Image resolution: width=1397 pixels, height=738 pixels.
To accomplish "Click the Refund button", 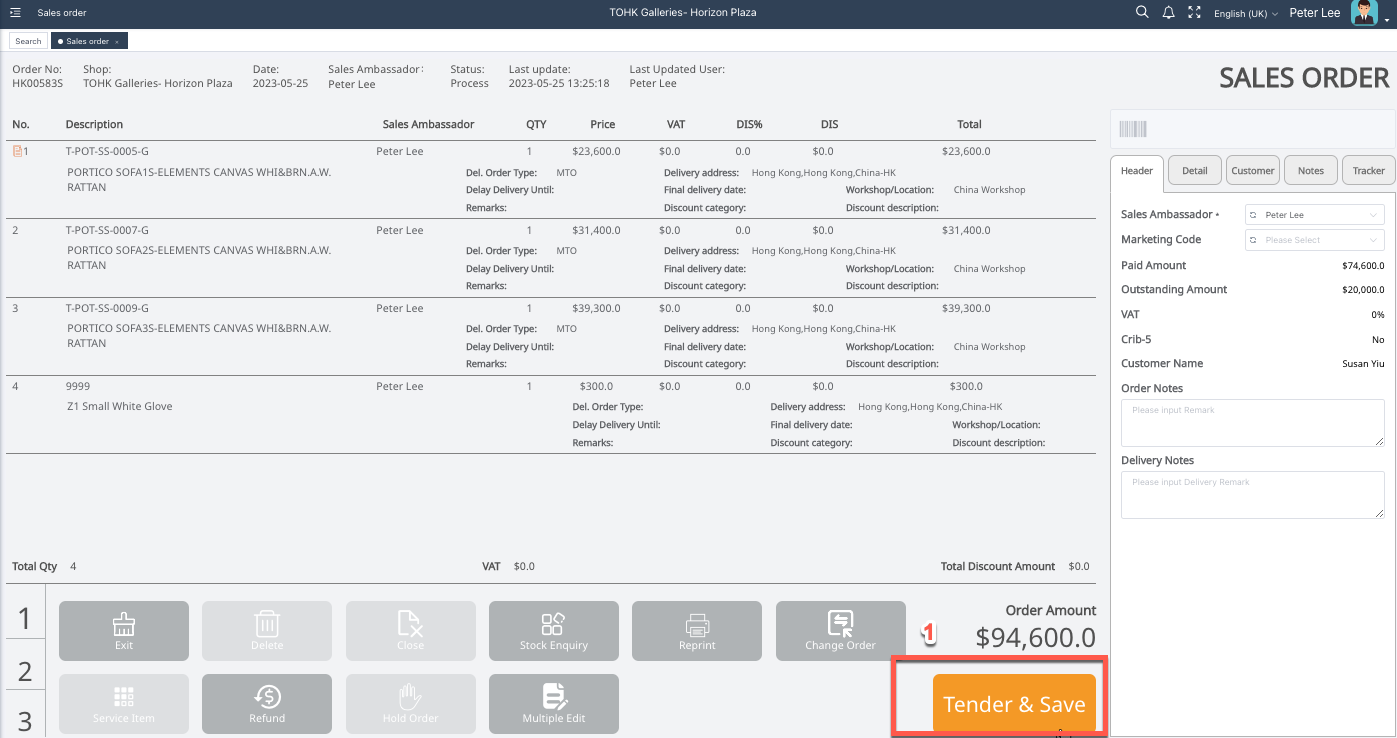I will click(x=267, y=704).
